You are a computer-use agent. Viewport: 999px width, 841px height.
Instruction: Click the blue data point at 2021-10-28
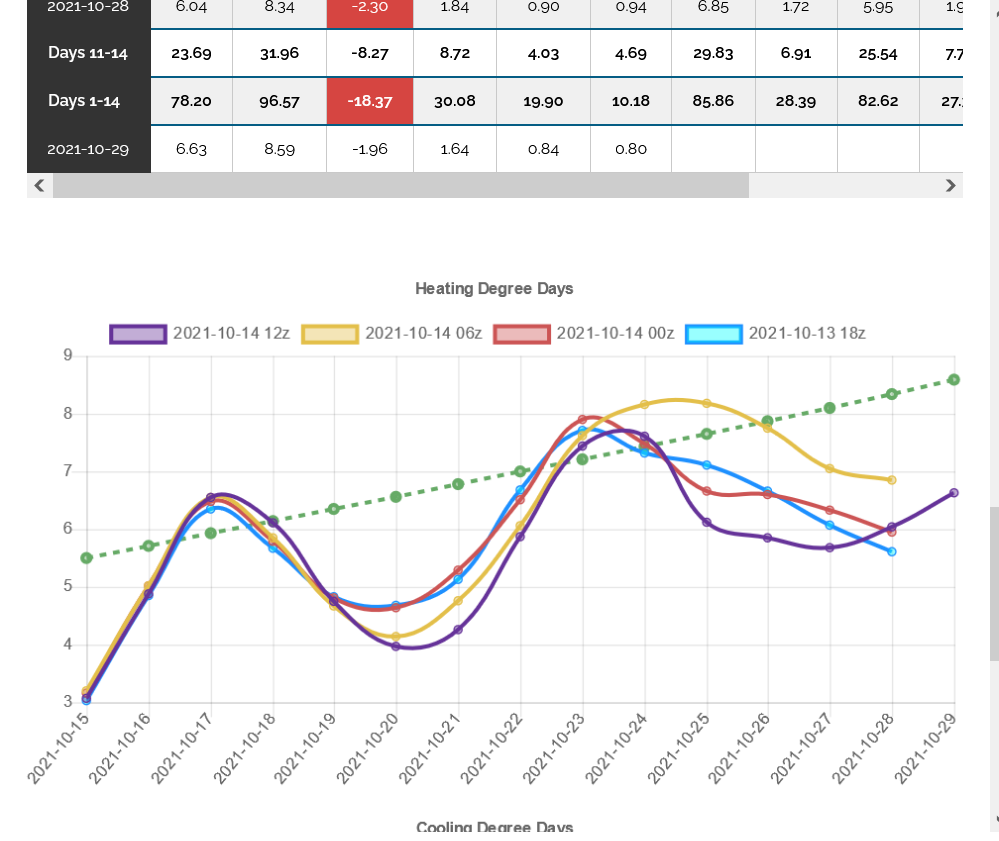(x=892, y=552)
